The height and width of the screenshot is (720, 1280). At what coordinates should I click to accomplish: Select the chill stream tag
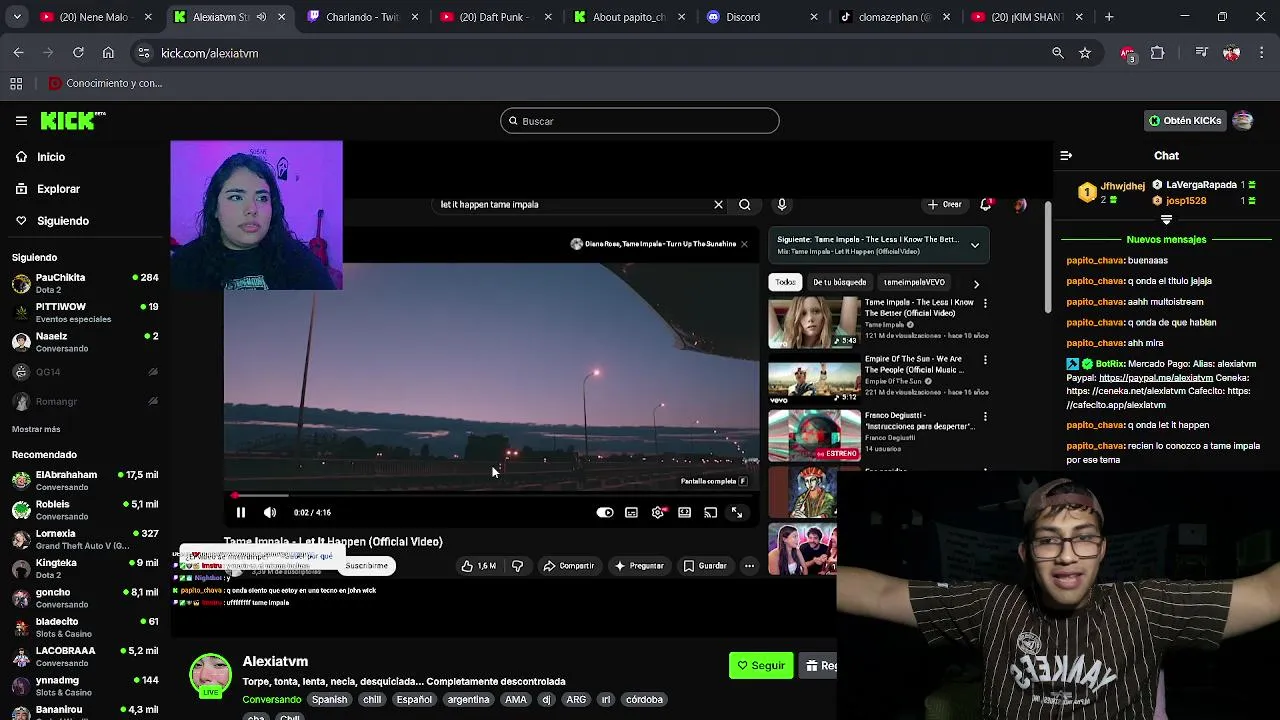coord(372,699)
